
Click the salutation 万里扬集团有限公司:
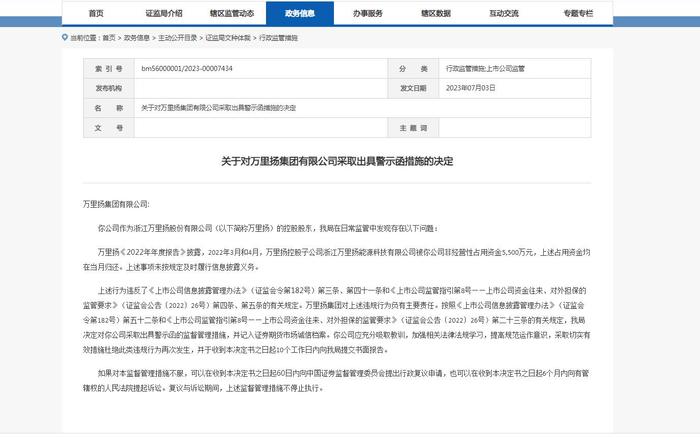(x=116, y=204)
